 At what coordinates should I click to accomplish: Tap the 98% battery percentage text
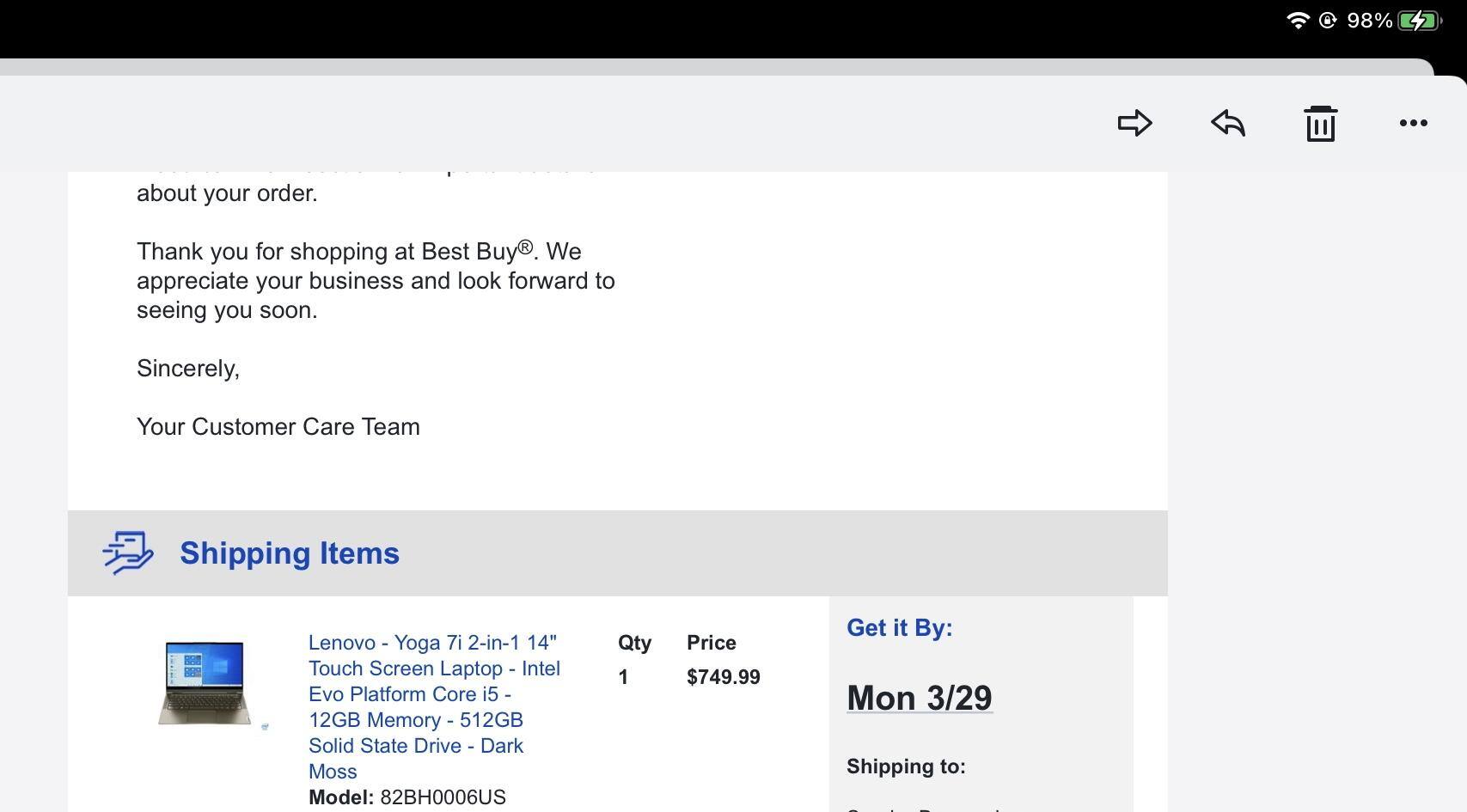click(x=1369, y=20)
